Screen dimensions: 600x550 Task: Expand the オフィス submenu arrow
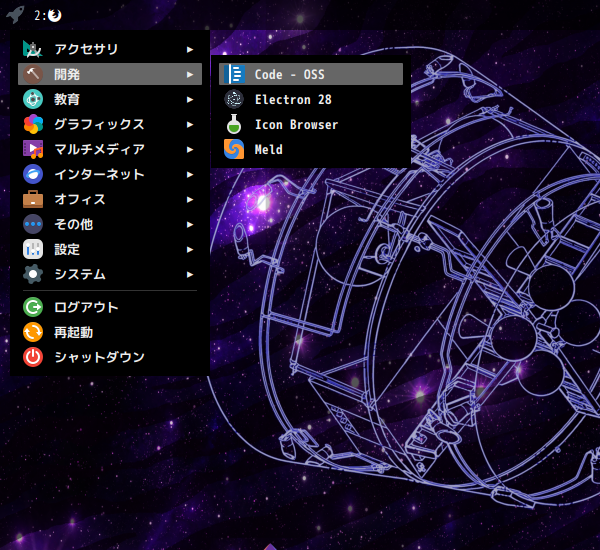(190, 199)
